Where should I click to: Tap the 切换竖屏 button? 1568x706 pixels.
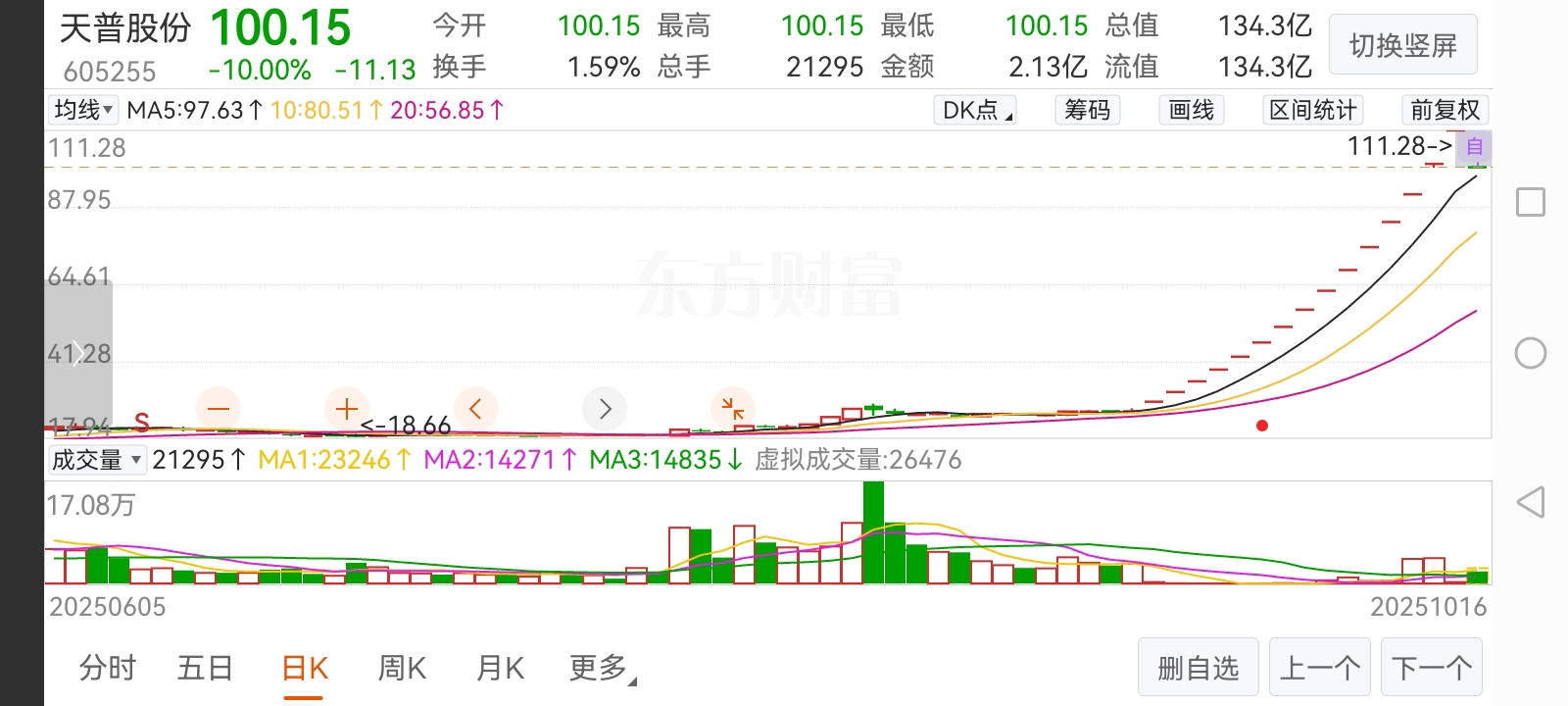coord(1403,45)
